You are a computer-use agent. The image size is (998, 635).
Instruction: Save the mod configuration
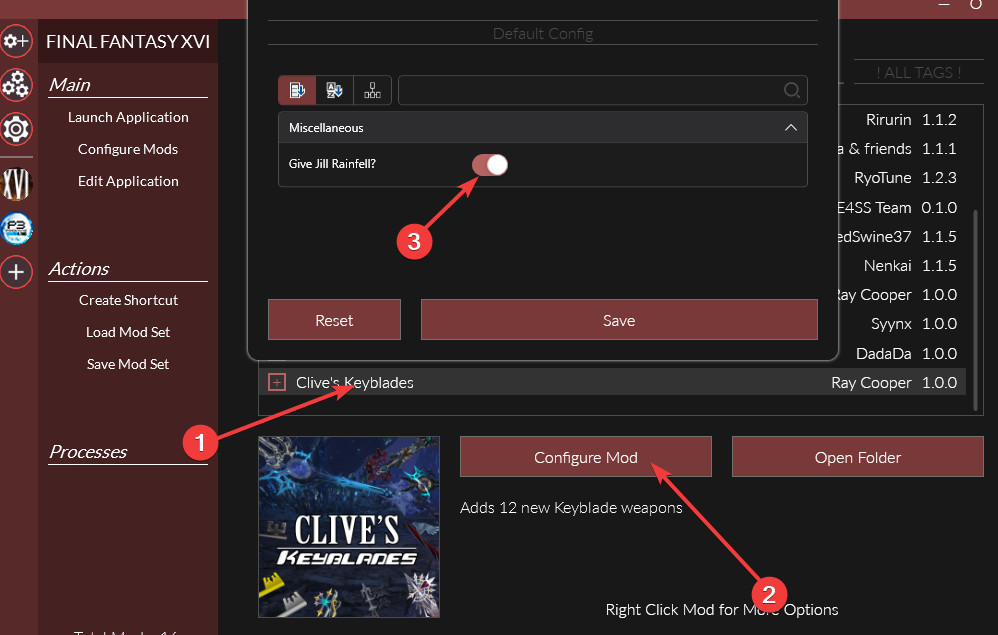[x=619, y=320]
